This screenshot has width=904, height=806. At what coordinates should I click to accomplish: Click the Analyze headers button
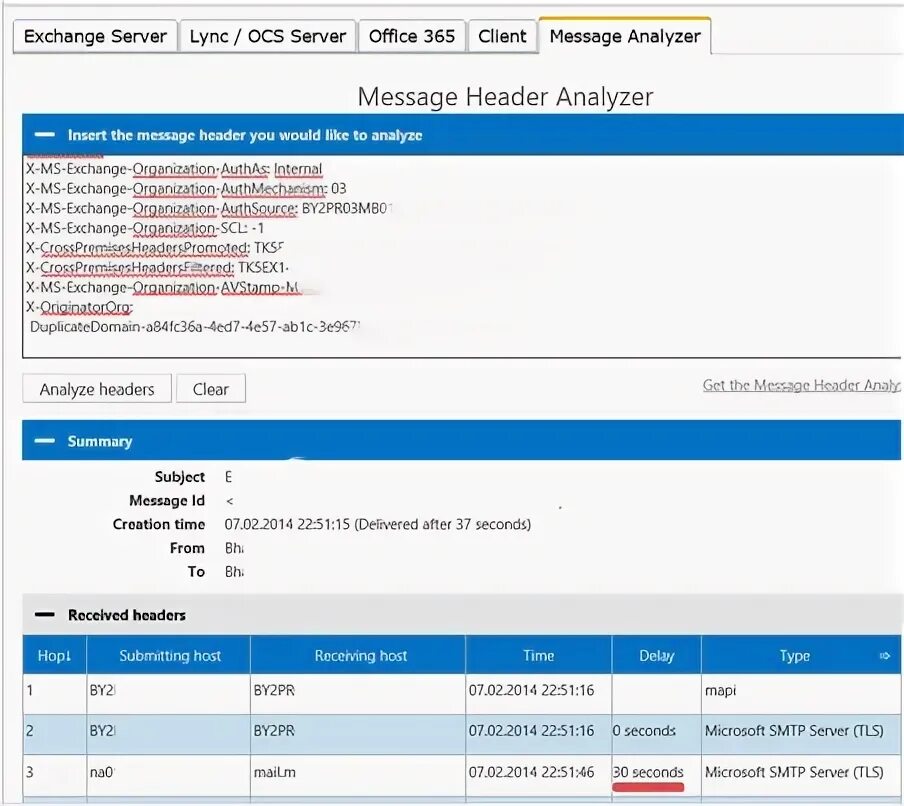tap(97, 389)
